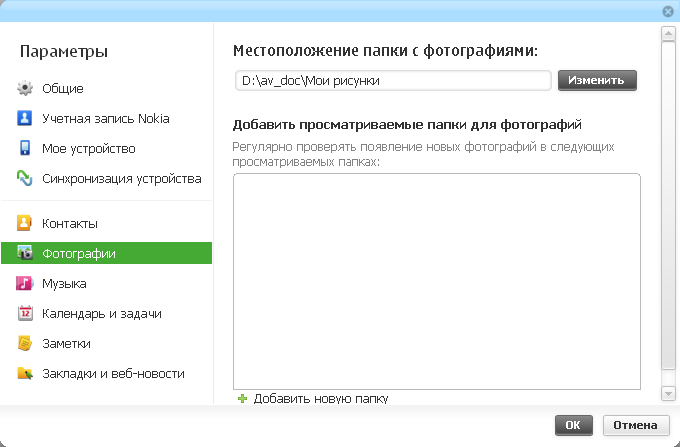
Task: Click the camera icon next to Фотографии
Action: tap(25, 253)
